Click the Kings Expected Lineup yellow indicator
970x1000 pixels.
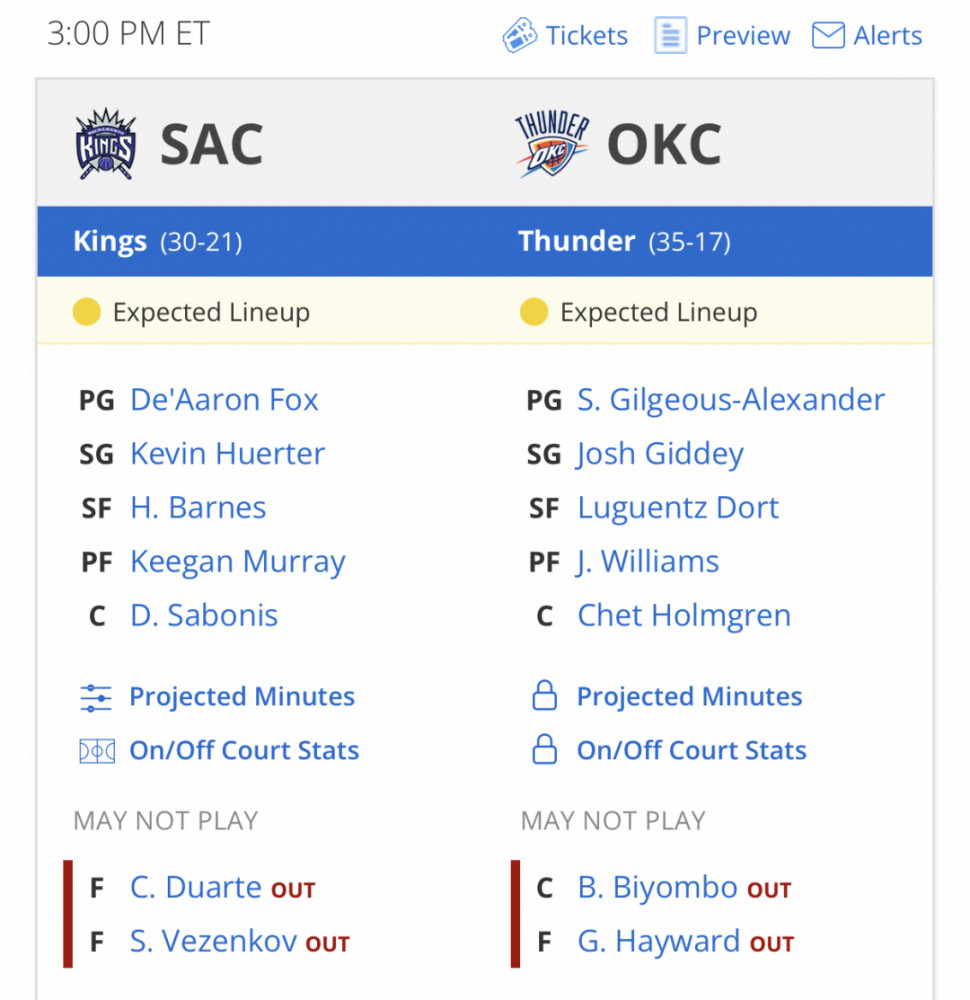87,312
